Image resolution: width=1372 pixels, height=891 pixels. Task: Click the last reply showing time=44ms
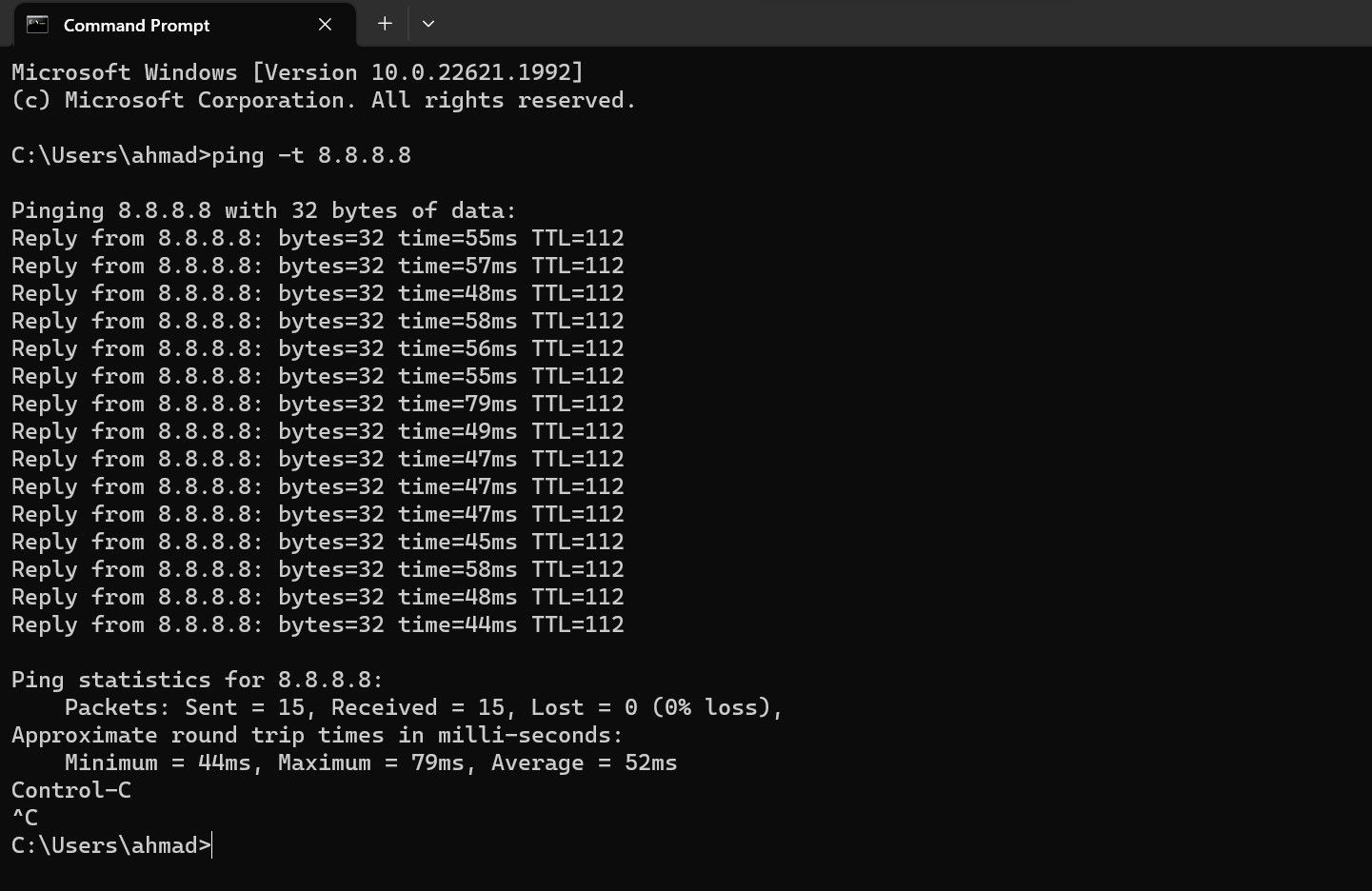point(317,624)
